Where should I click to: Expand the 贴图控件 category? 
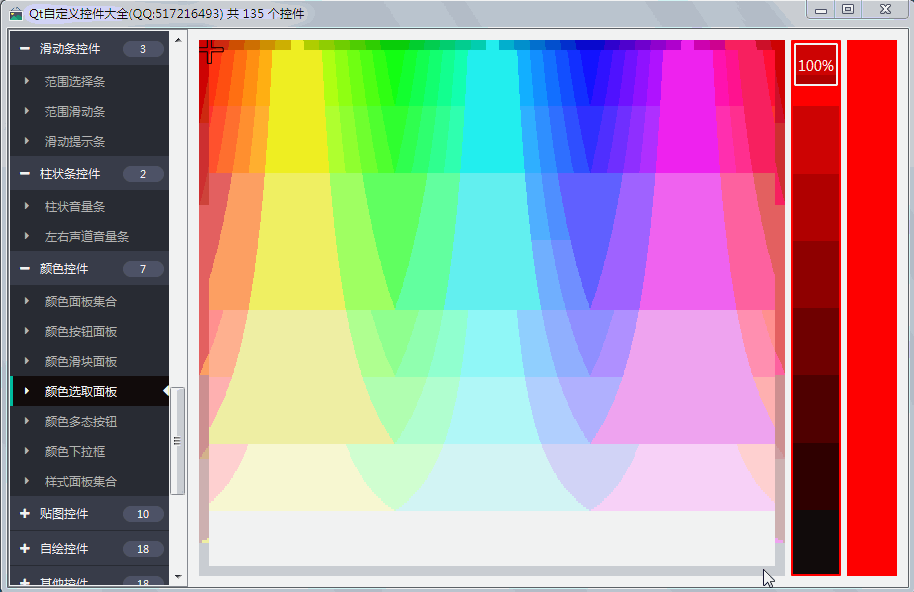click(64, 514)
